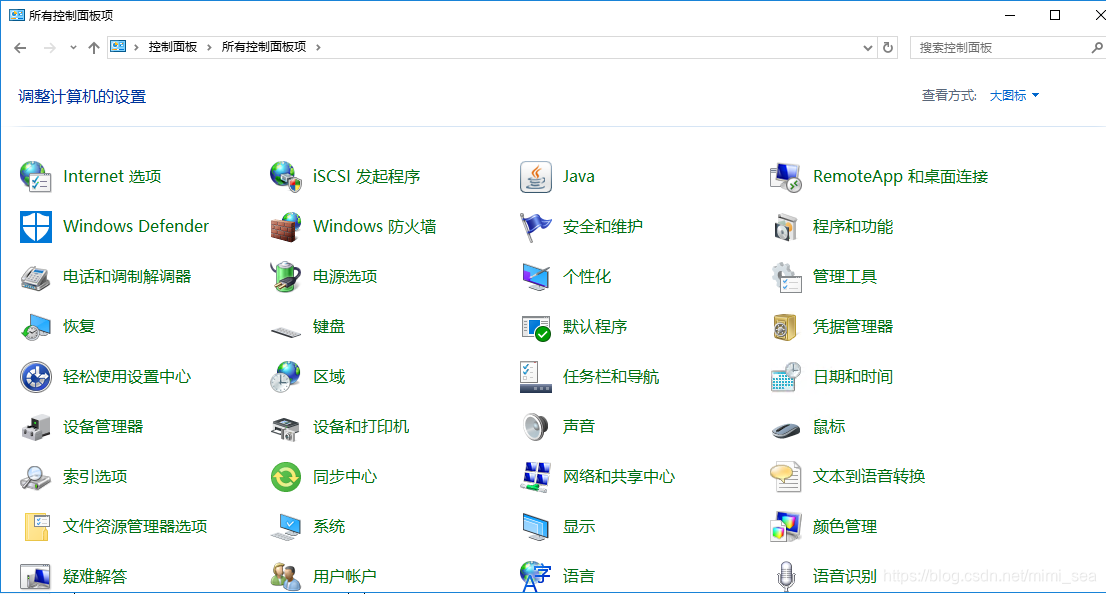
Task: Open the 安全和维护 flag icon
Action: point(535,226)
